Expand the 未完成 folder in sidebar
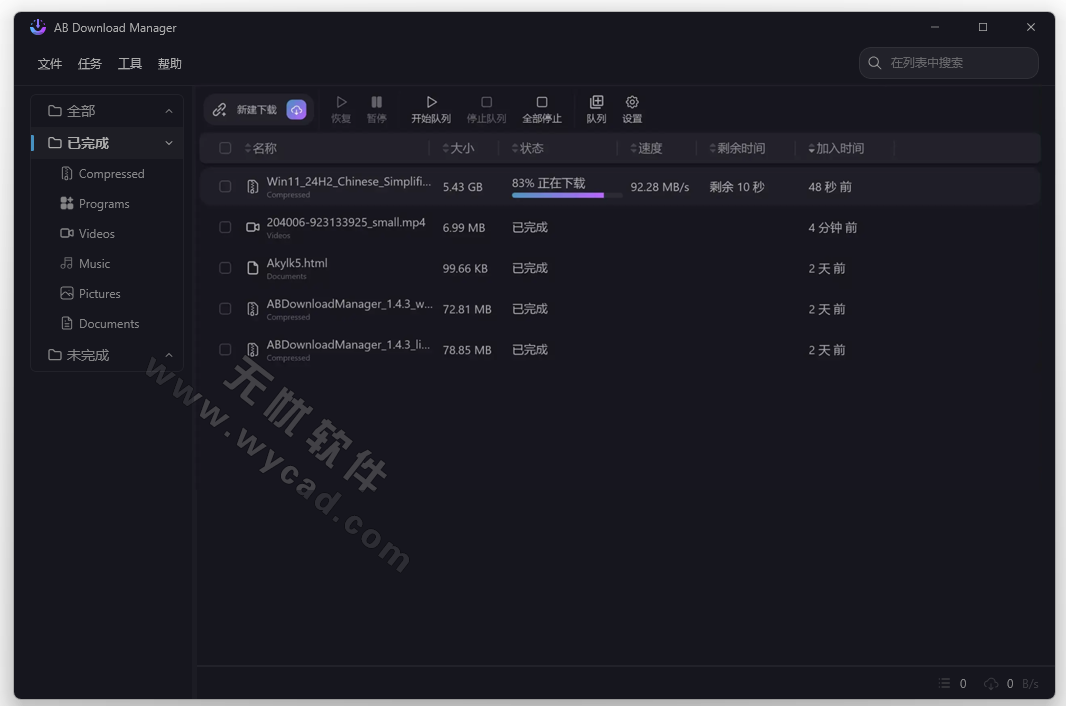Screen dimensions: 1066x706 click(168, 354)
